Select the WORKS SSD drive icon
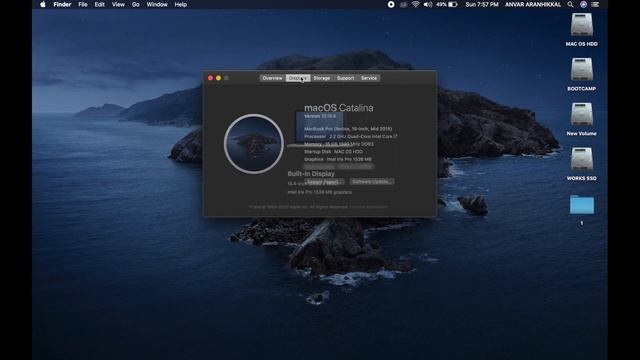The image size is (640, 360). [x=582, y=159]
